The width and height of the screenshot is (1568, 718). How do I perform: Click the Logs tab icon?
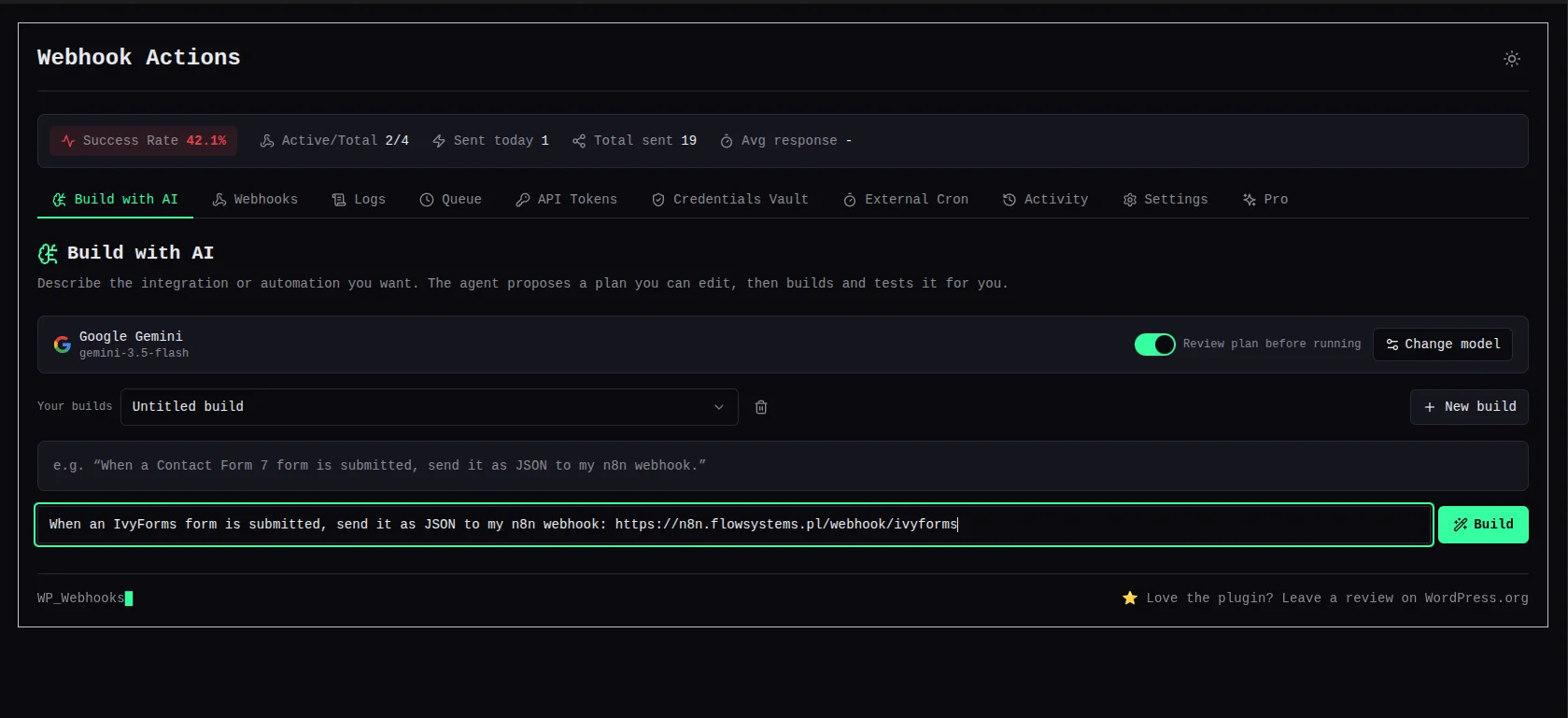[x=339, y=200]
